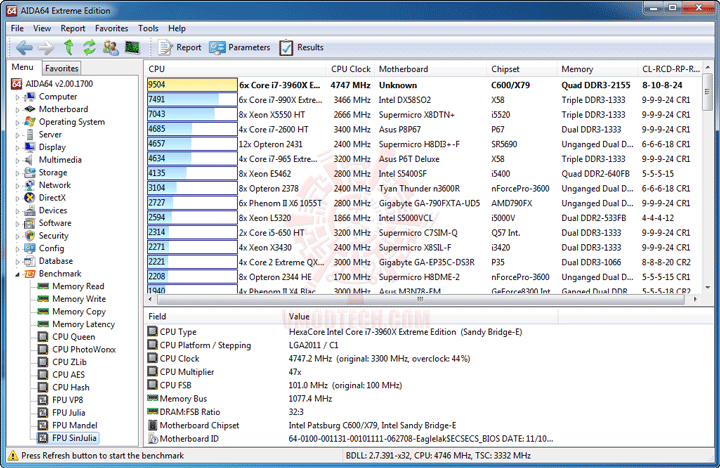Select Memory Copy benchmark

point(79,311)
